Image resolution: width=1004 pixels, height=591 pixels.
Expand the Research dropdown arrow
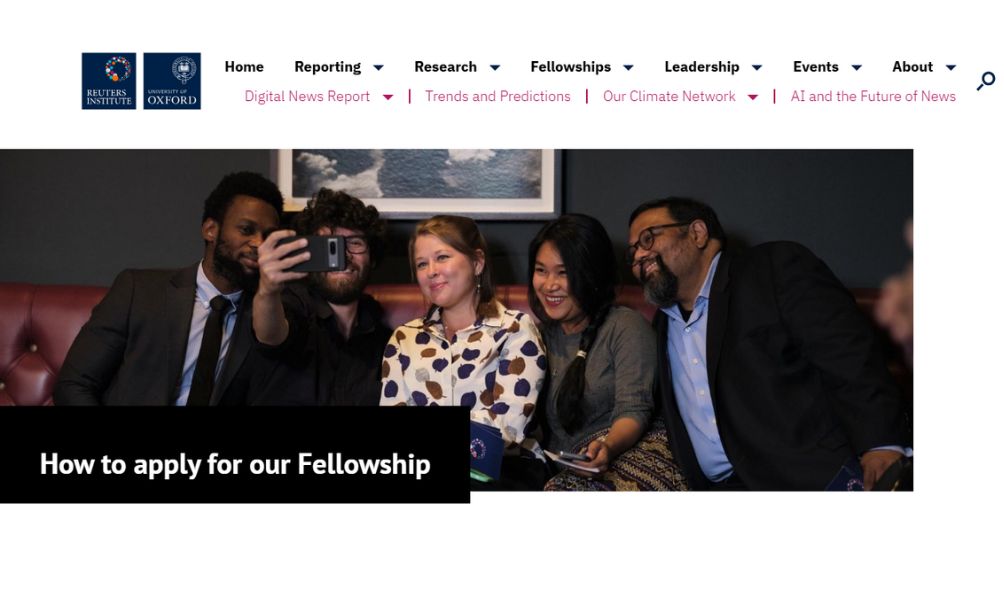pos(494,68)
